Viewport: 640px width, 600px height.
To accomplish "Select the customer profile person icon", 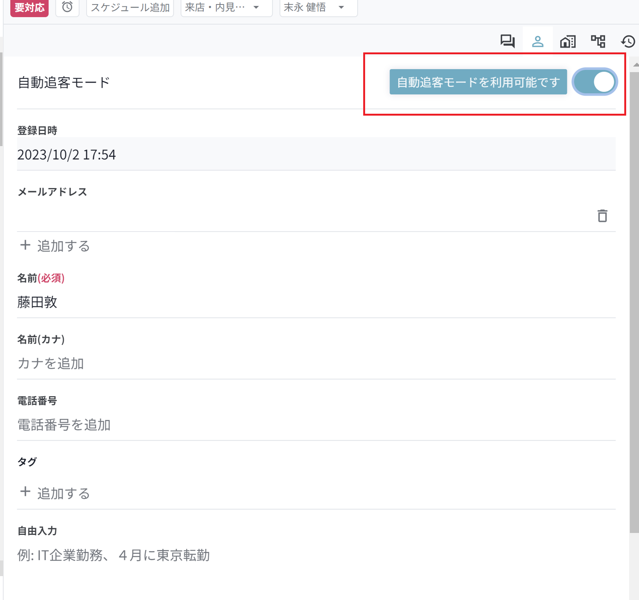I will pyautogui.click(x=538, y=41).
